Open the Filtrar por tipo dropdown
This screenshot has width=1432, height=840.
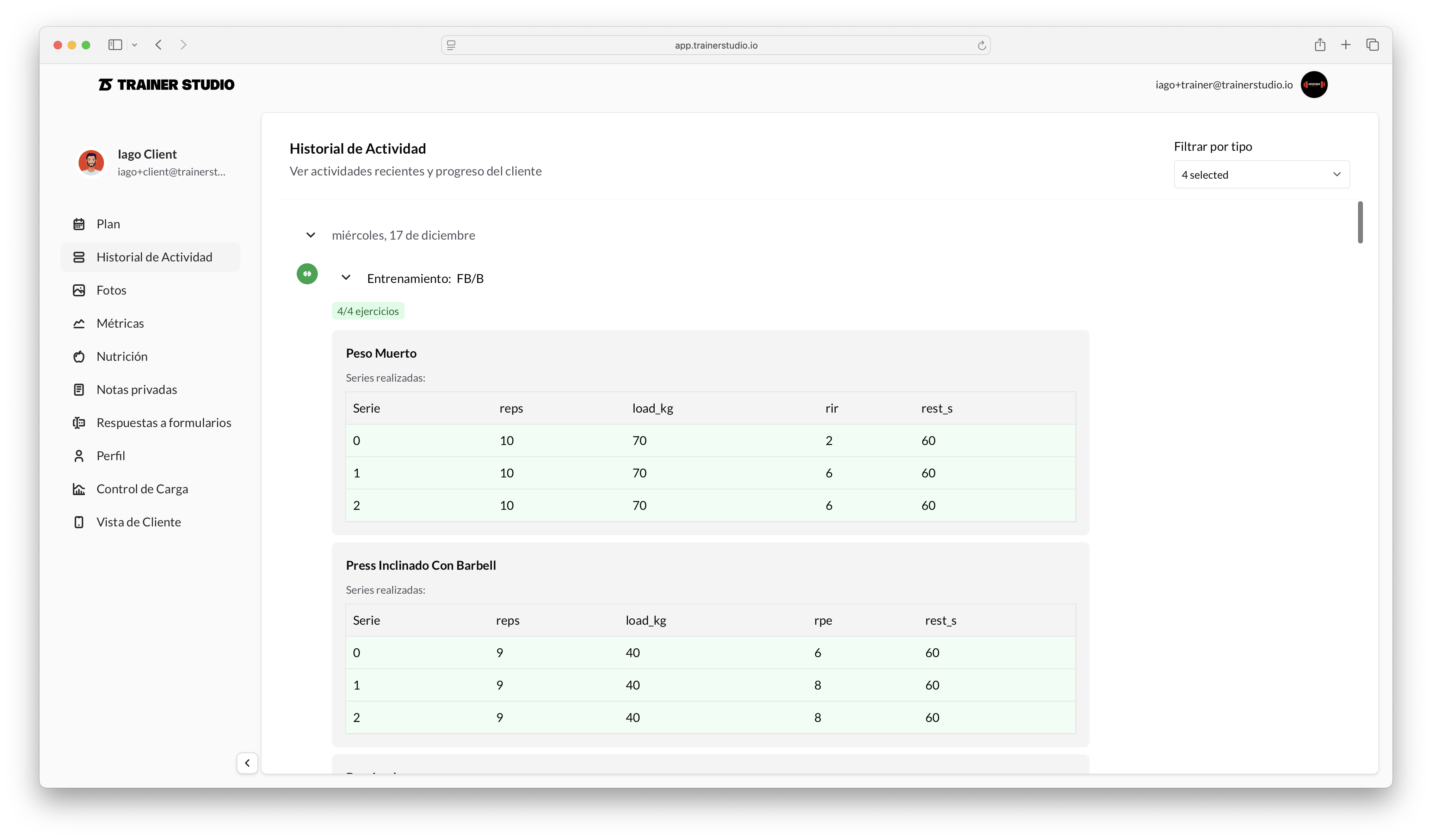tap(1261, 174)
